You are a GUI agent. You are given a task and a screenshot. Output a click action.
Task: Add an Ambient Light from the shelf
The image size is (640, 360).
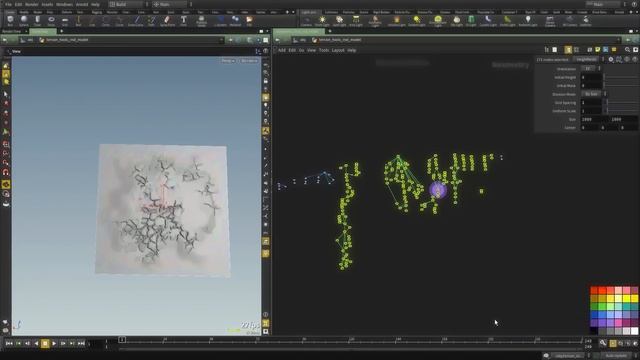click(x=528, y=21)
